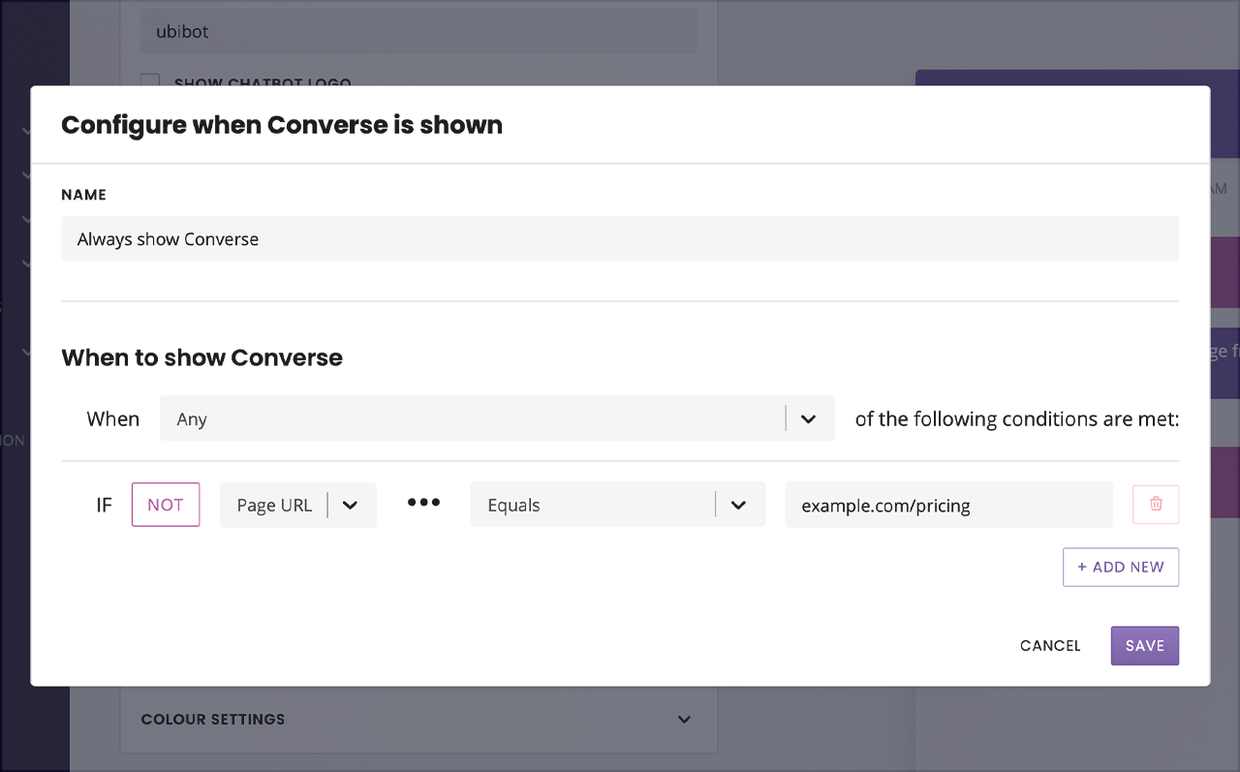Open the 'Any' conditions match dropdown
Screen dimensions: 1240x772
point(497,419)
